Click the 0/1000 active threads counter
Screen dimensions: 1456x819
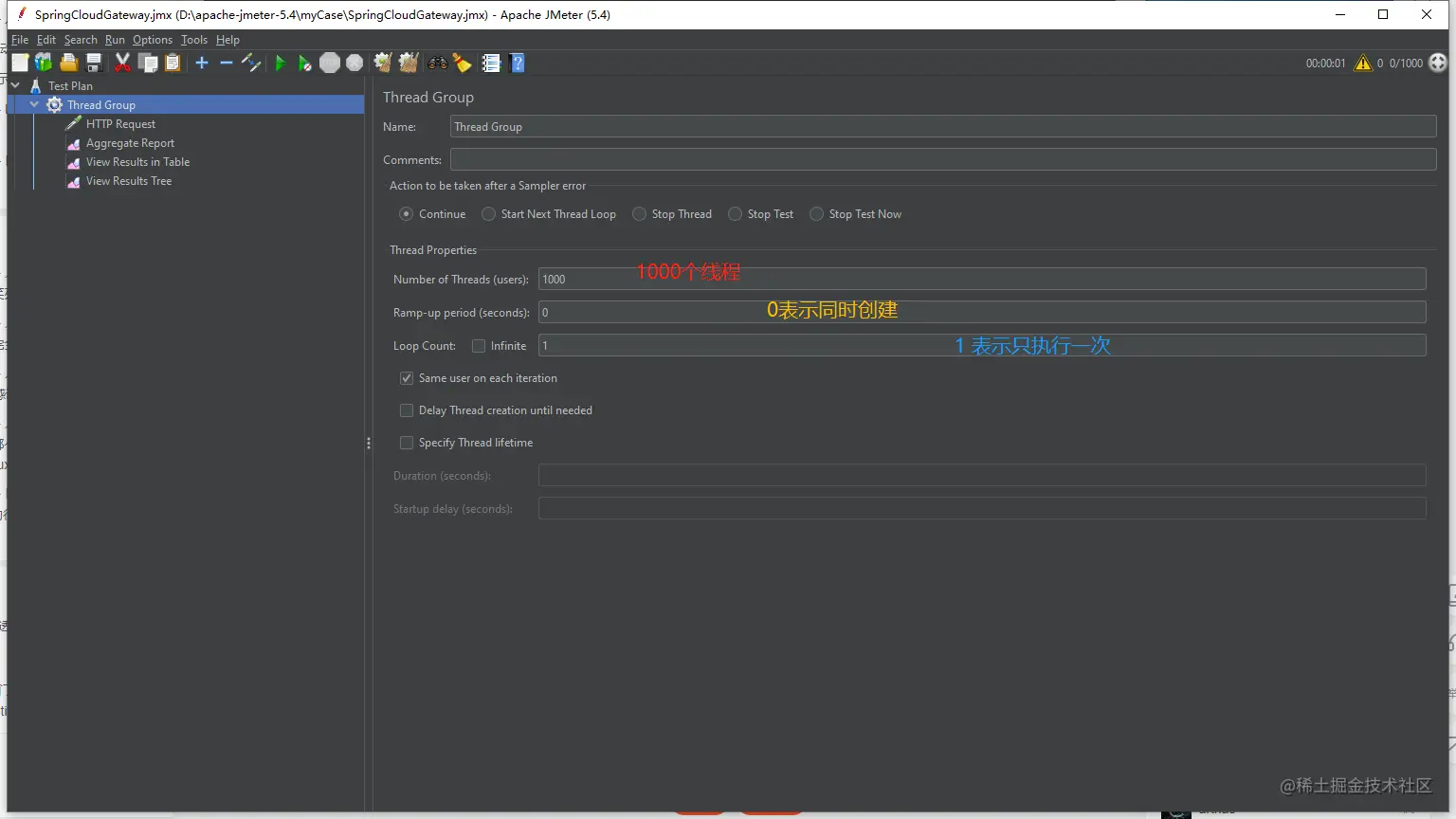point(1406,64)
